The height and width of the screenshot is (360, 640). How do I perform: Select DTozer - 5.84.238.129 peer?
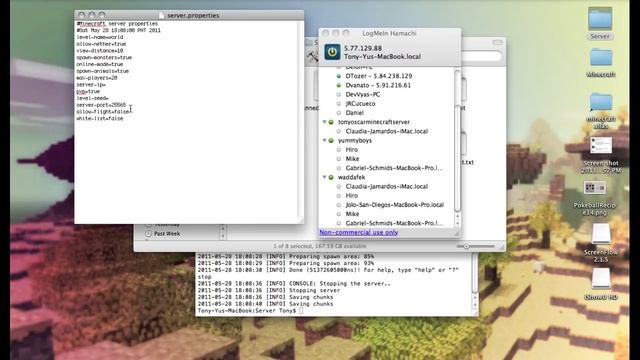point(379,76)
